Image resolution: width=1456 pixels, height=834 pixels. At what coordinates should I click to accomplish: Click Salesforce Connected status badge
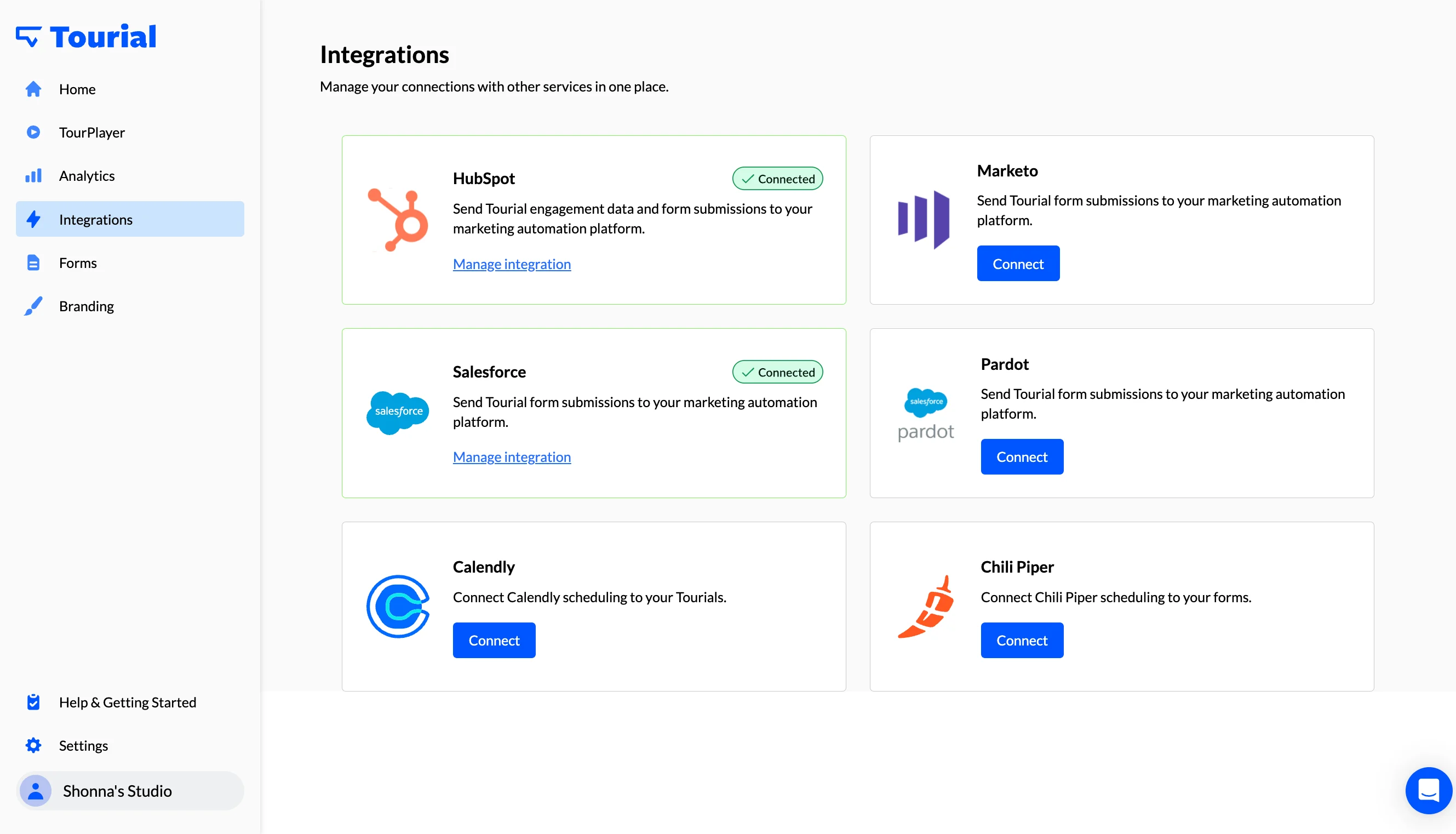tap(777, 372)
